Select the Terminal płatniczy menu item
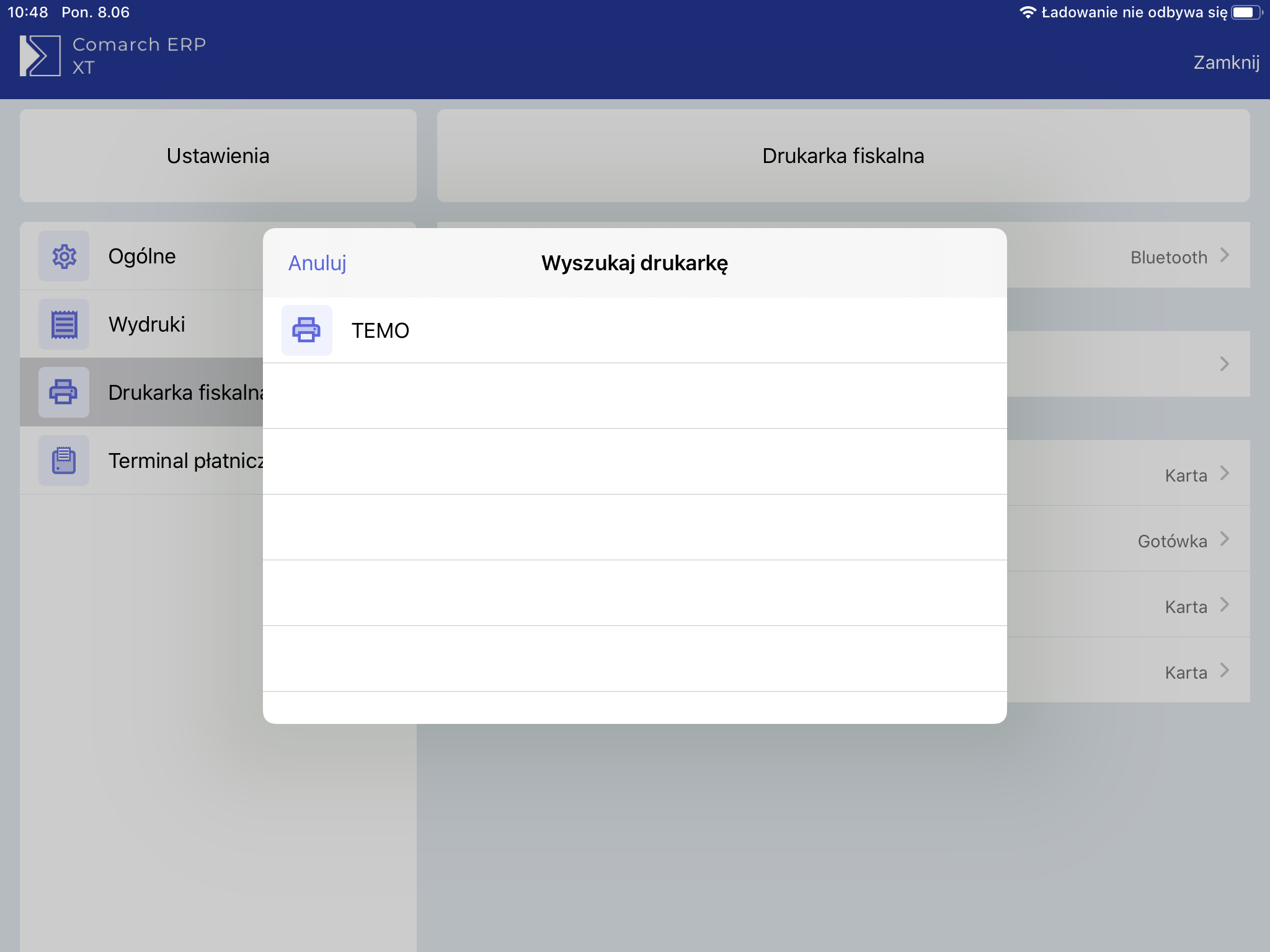The image size is (1270, 952). 185,461
